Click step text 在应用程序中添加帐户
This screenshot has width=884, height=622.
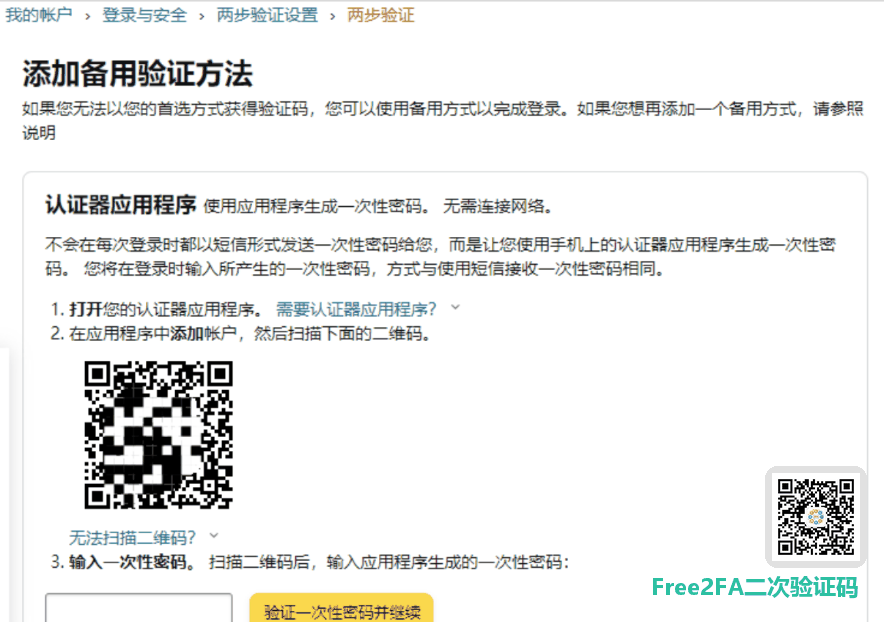[152, 333]
